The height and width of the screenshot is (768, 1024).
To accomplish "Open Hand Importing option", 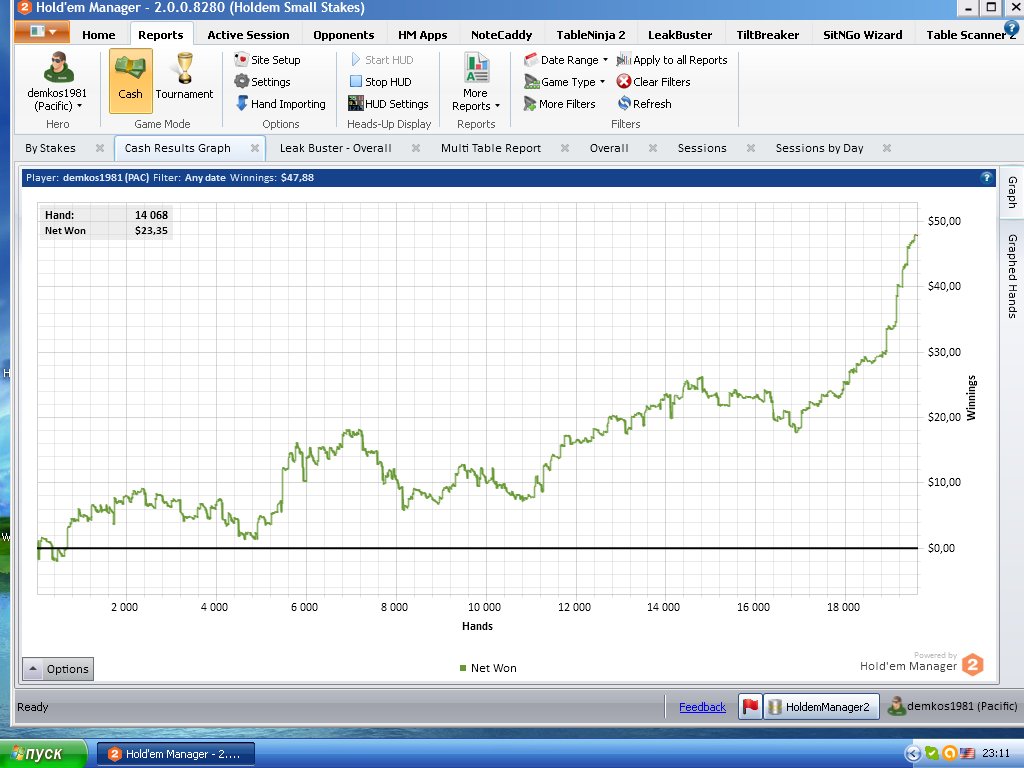I will [x=280, y=104].
